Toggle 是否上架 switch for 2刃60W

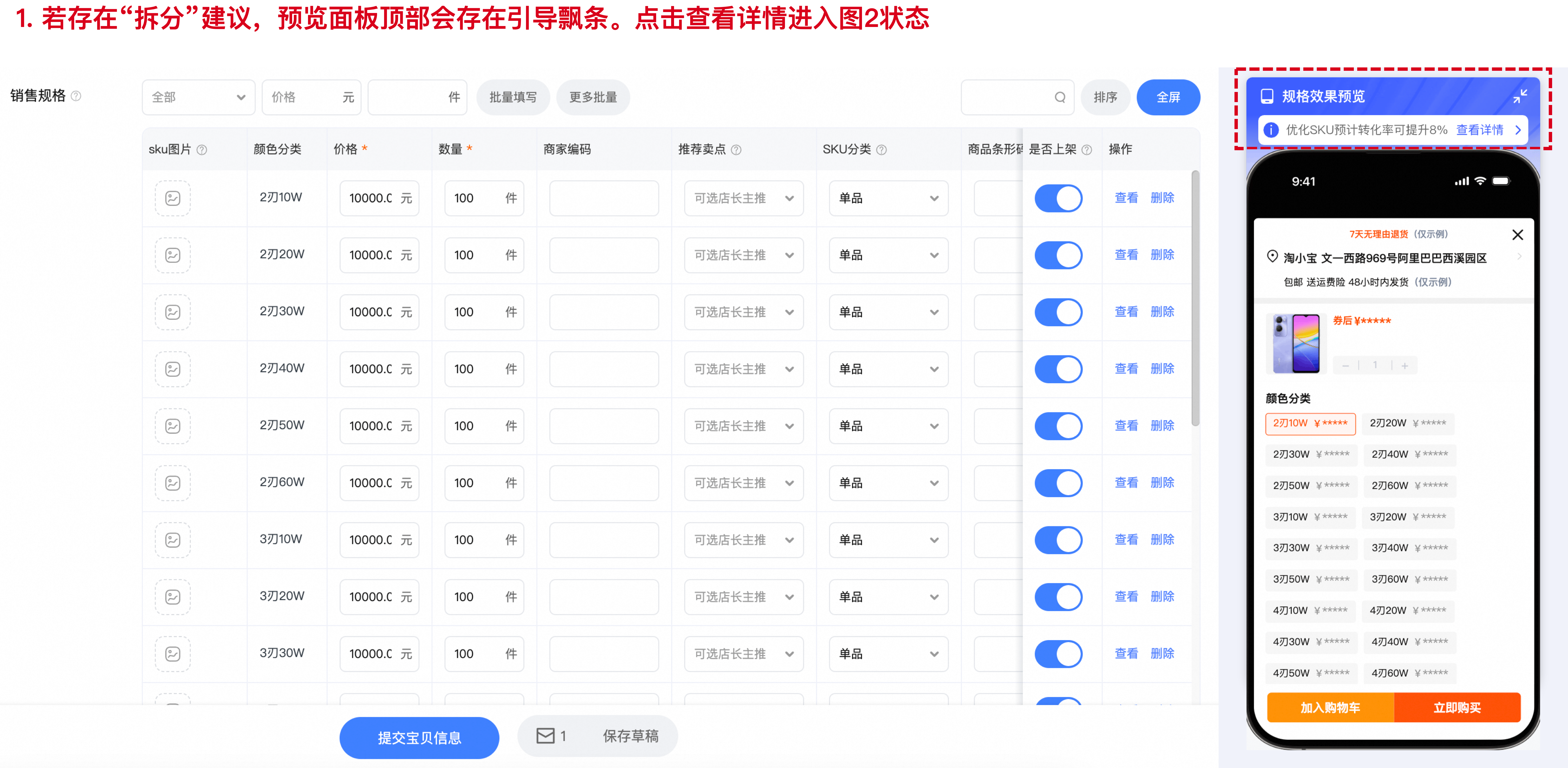[1059, 483]
